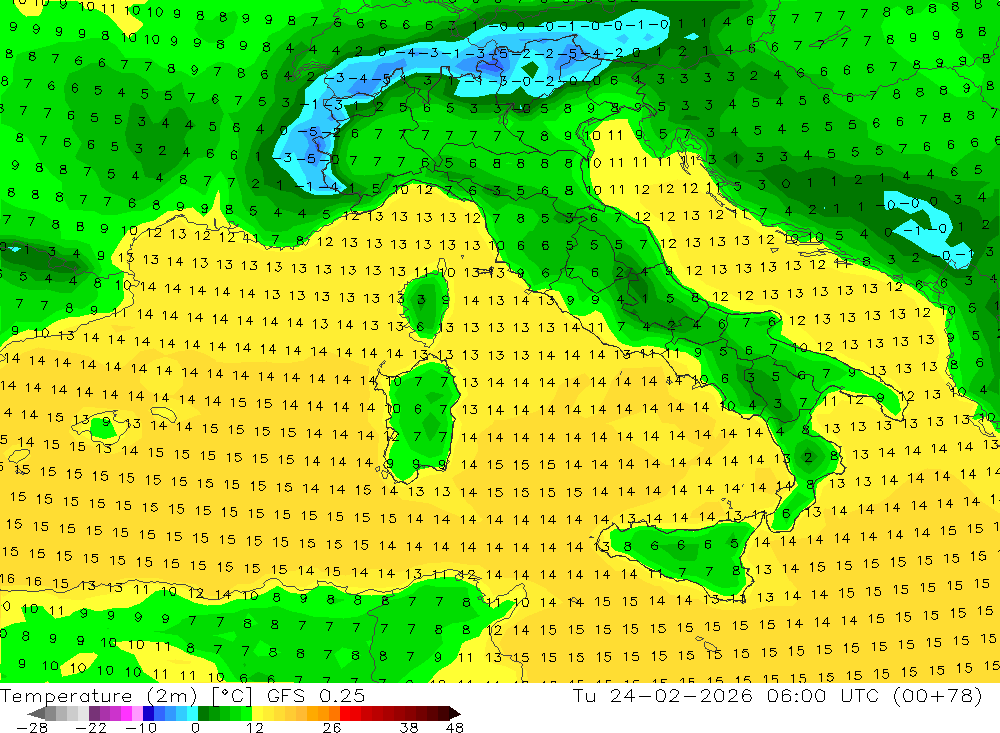Click the "GFS 0.25" model label
This screenshot has height=733, width=1000.
[316, 696]
